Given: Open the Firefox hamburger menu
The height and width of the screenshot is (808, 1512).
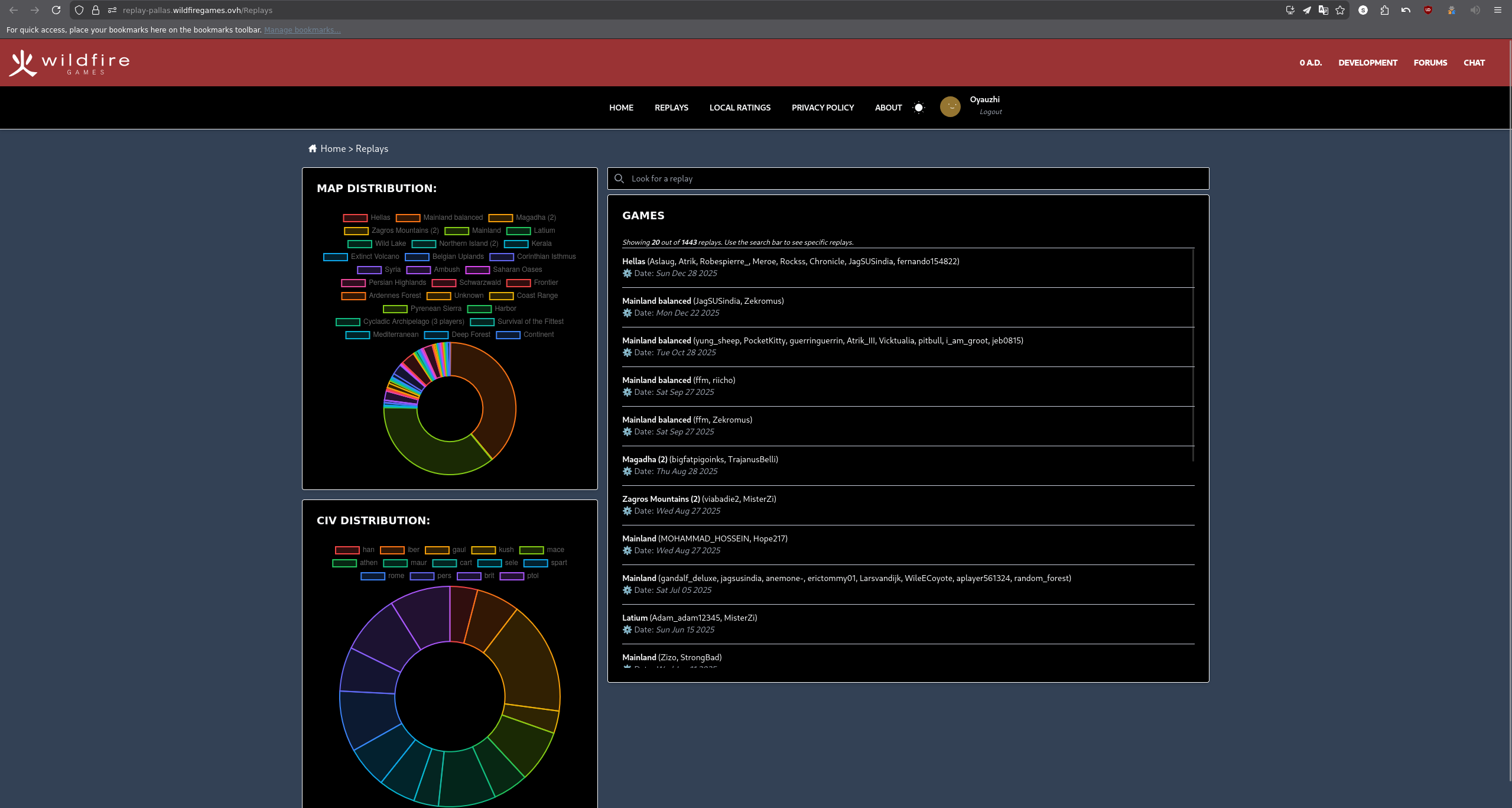Looking at the screenshot, I should coord(1497,10).
